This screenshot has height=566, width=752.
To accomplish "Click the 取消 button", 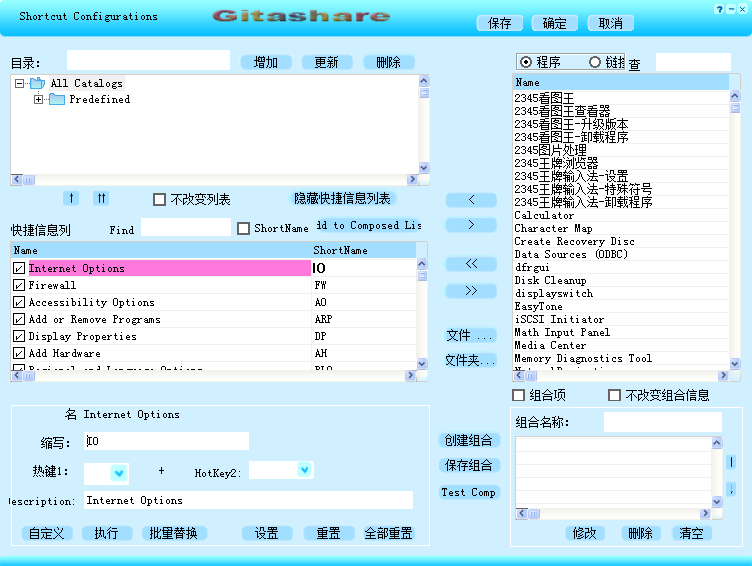I will coord(611,23).
